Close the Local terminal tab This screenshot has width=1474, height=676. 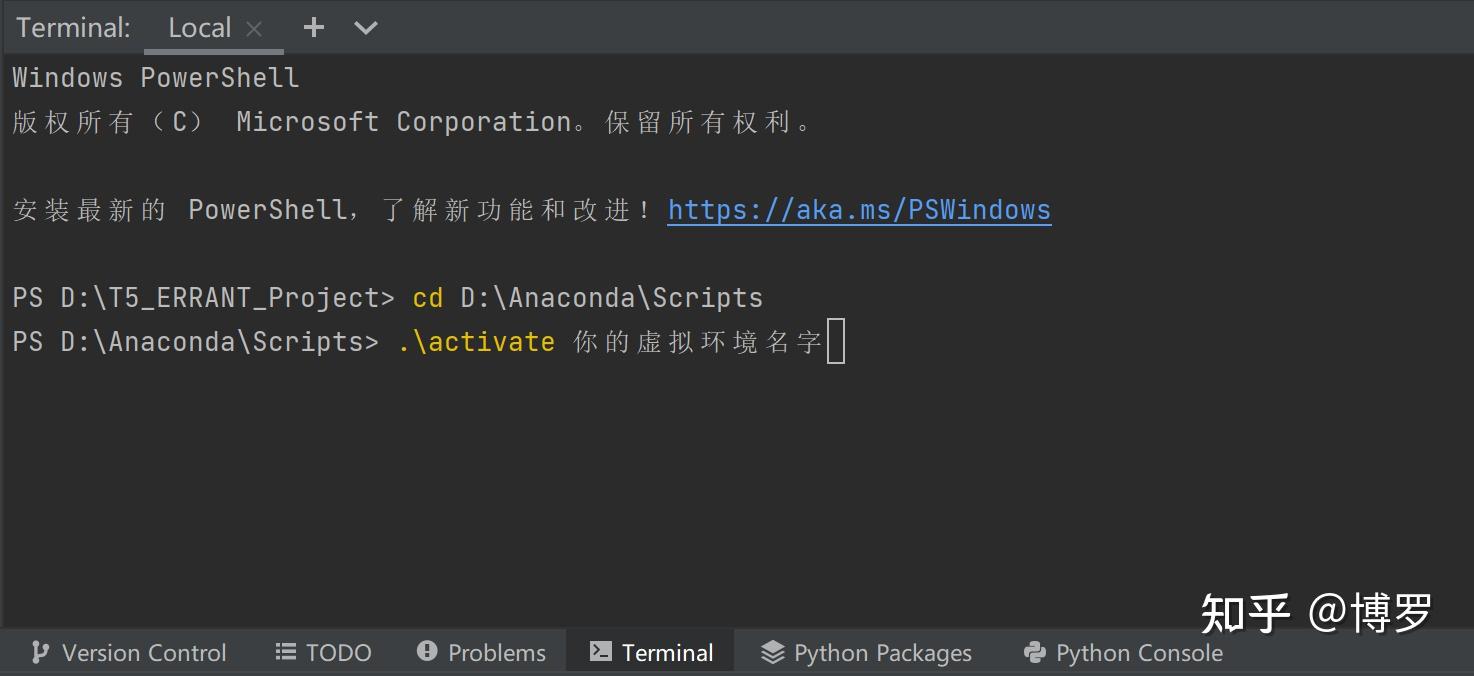pyautogui.click(x=254, y=29)
